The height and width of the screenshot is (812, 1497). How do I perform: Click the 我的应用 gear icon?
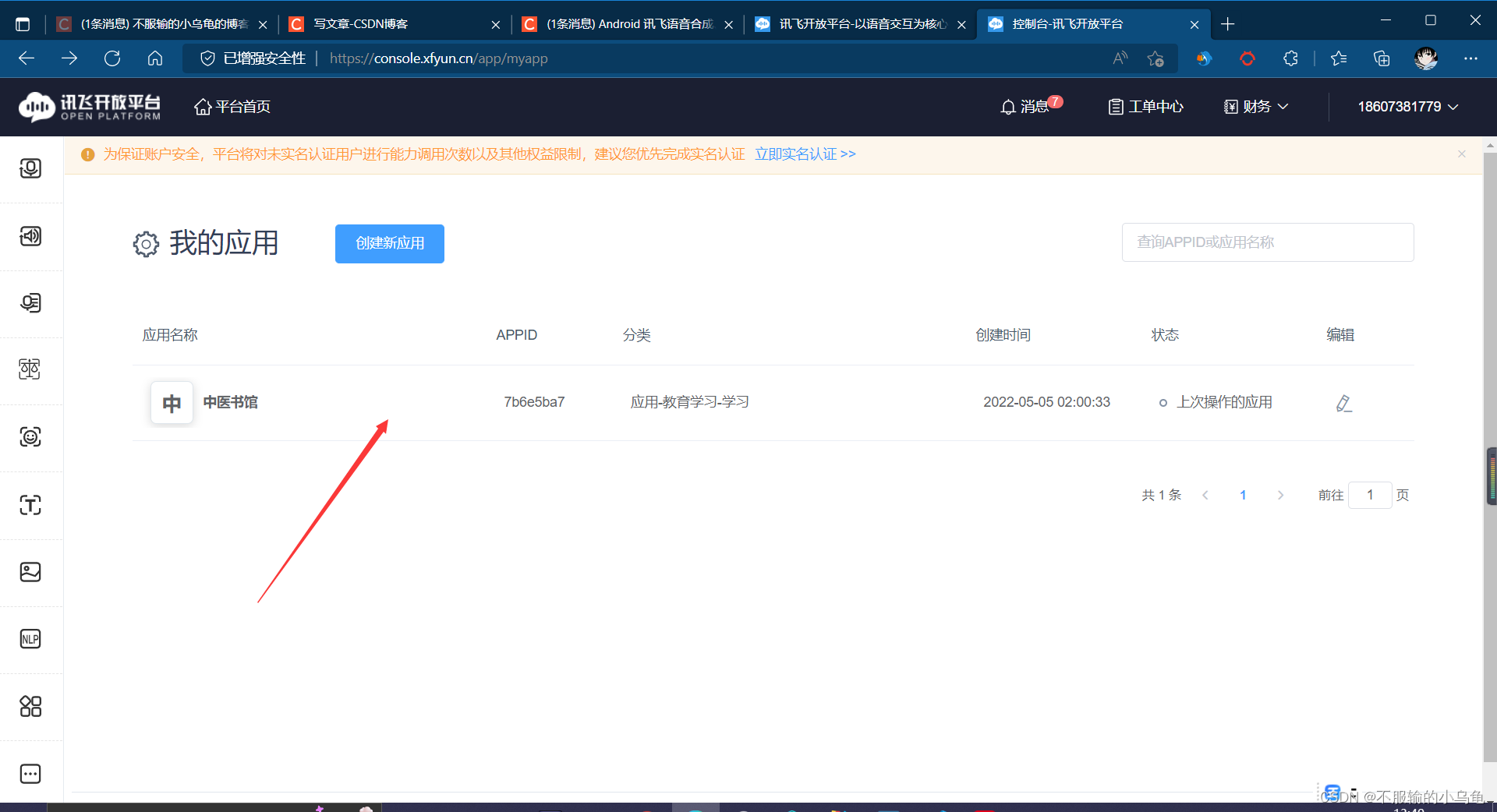146,244
